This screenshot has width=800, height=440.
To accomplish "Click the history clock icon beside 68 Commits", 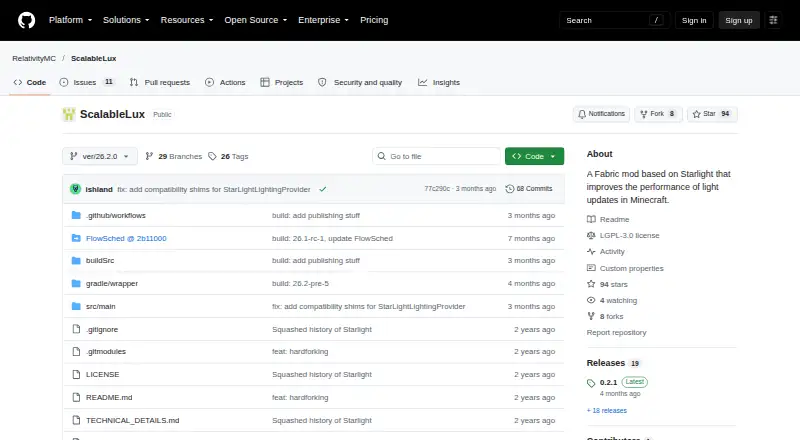I will 509,189.
